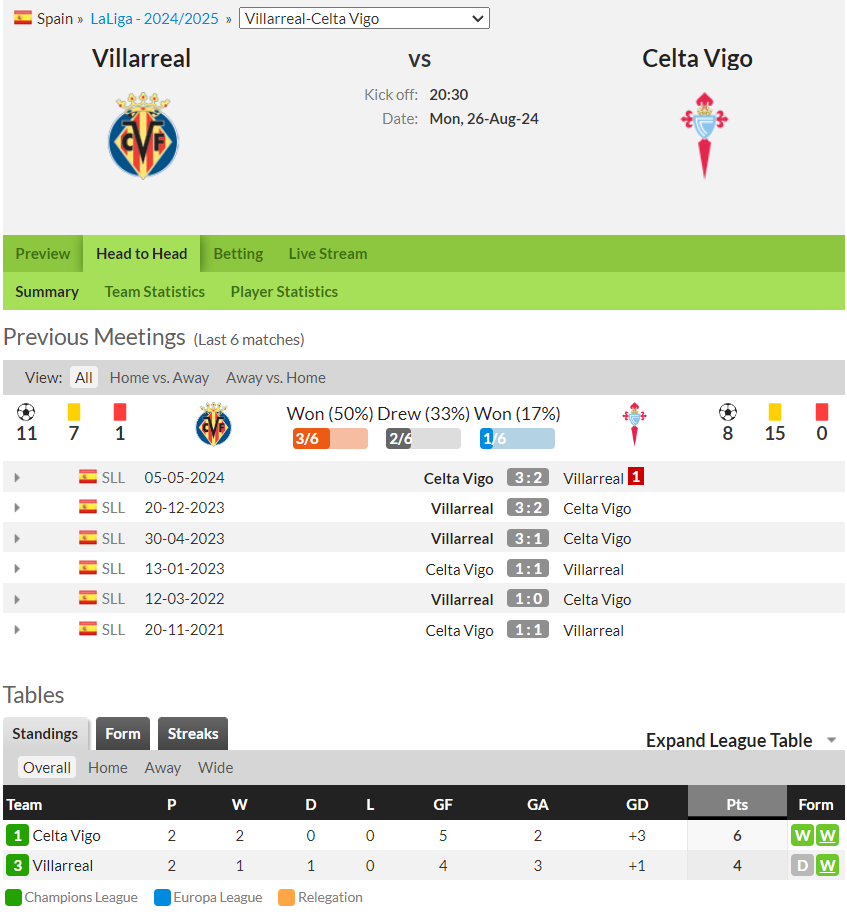Click Celta Vigo's yellow card icon in head-to-head stats

click(775, 412)
